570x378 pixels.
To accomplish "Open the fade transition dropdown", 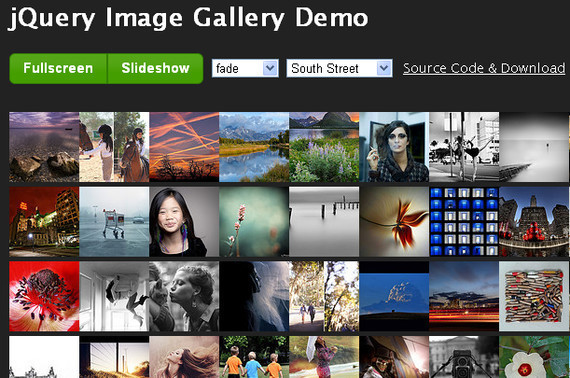I will tap(245, 68).
